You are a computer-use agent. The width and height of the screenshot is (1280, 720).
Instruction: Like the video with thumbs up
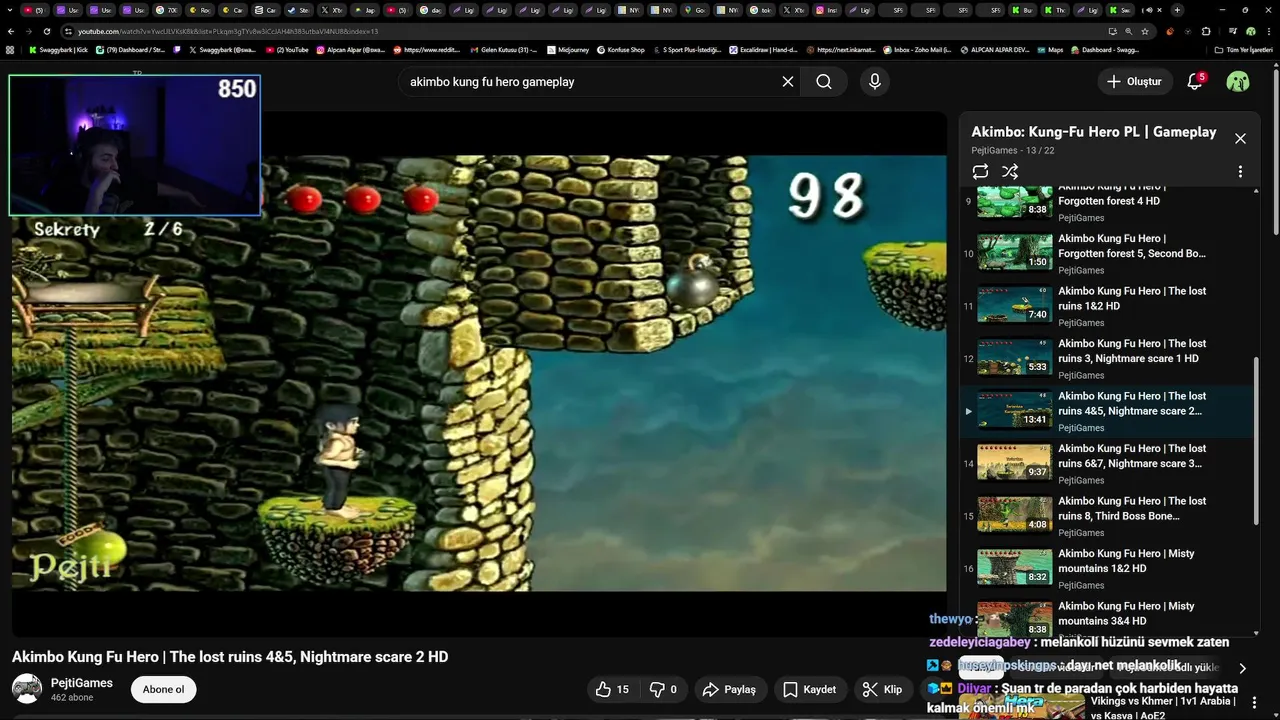(x=612, y=689)
